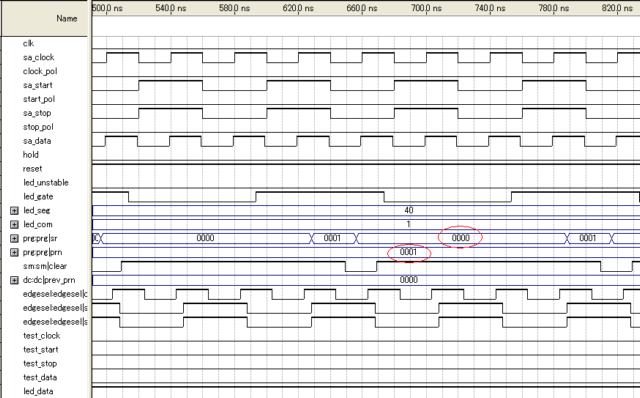
Task: Click the Name column header
Action: (67, 18)
